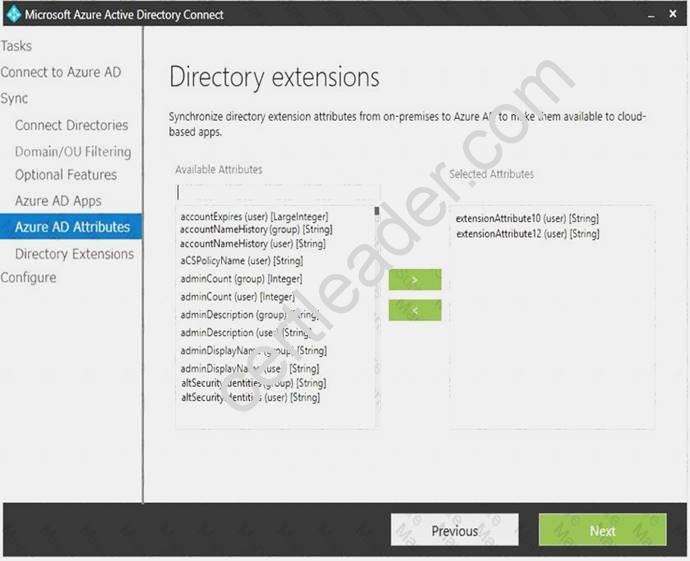Open Azure AD Apps step
This screenshot has height=561, width=690.
point(58,201)
